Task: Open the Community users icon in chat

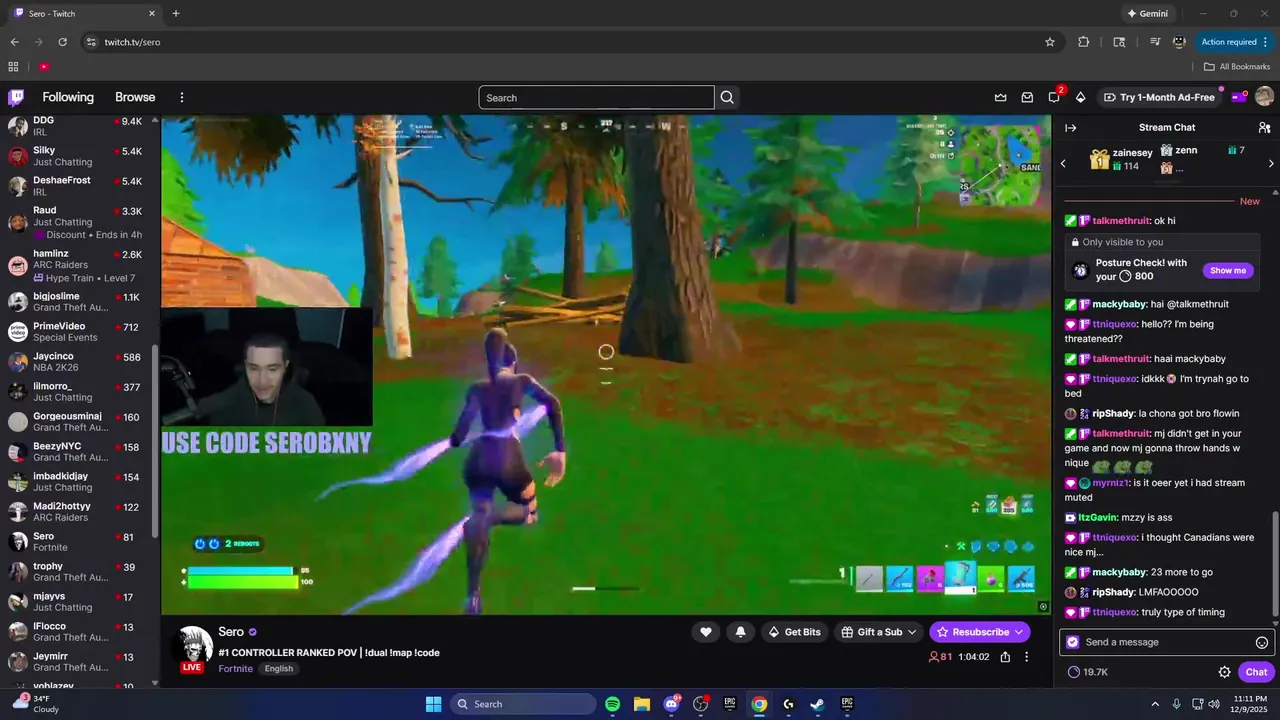Action: 1264,127
